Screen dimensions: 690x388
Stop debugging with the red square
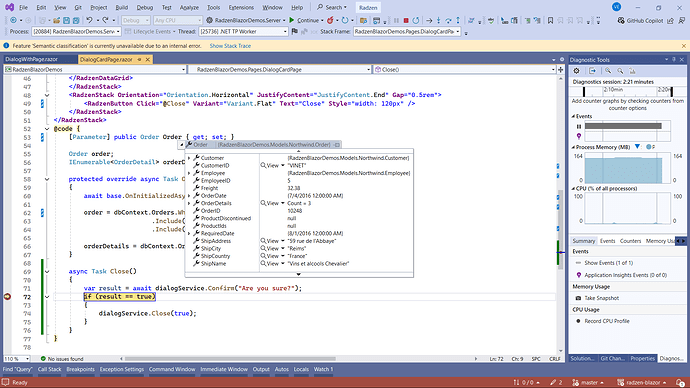point(406,20)
